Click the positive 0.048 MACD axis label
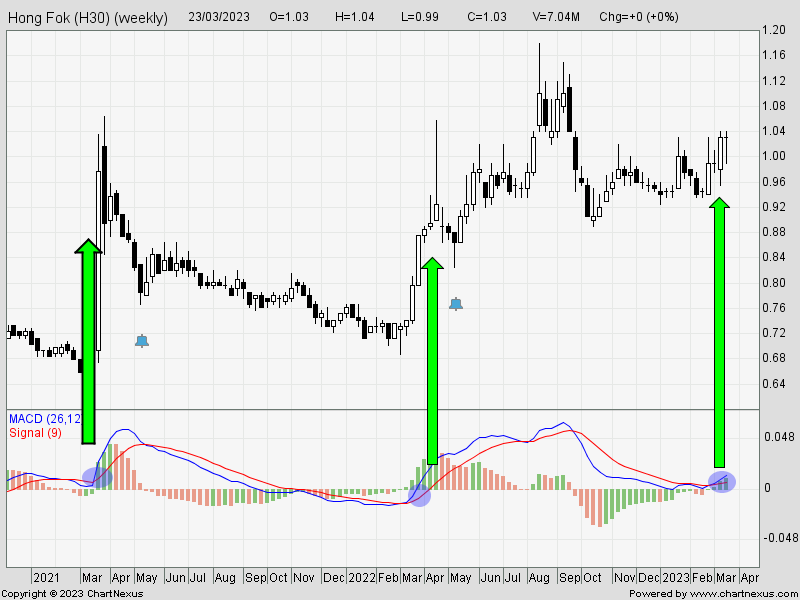800x600 pixels. pos(779,437)
